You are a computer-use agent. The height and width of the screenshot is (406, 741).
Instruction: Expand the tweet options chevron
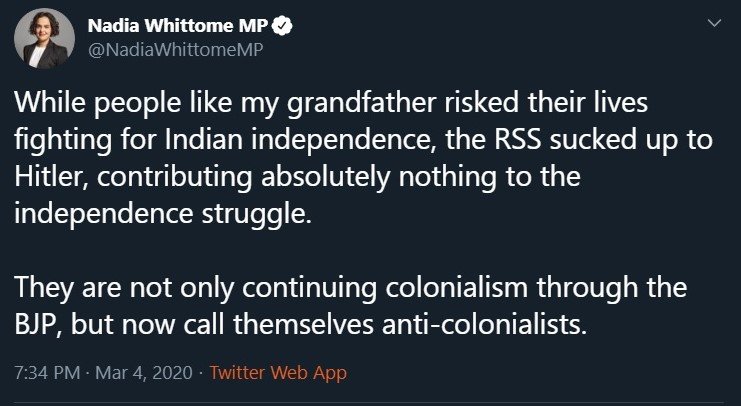(712, 23)
